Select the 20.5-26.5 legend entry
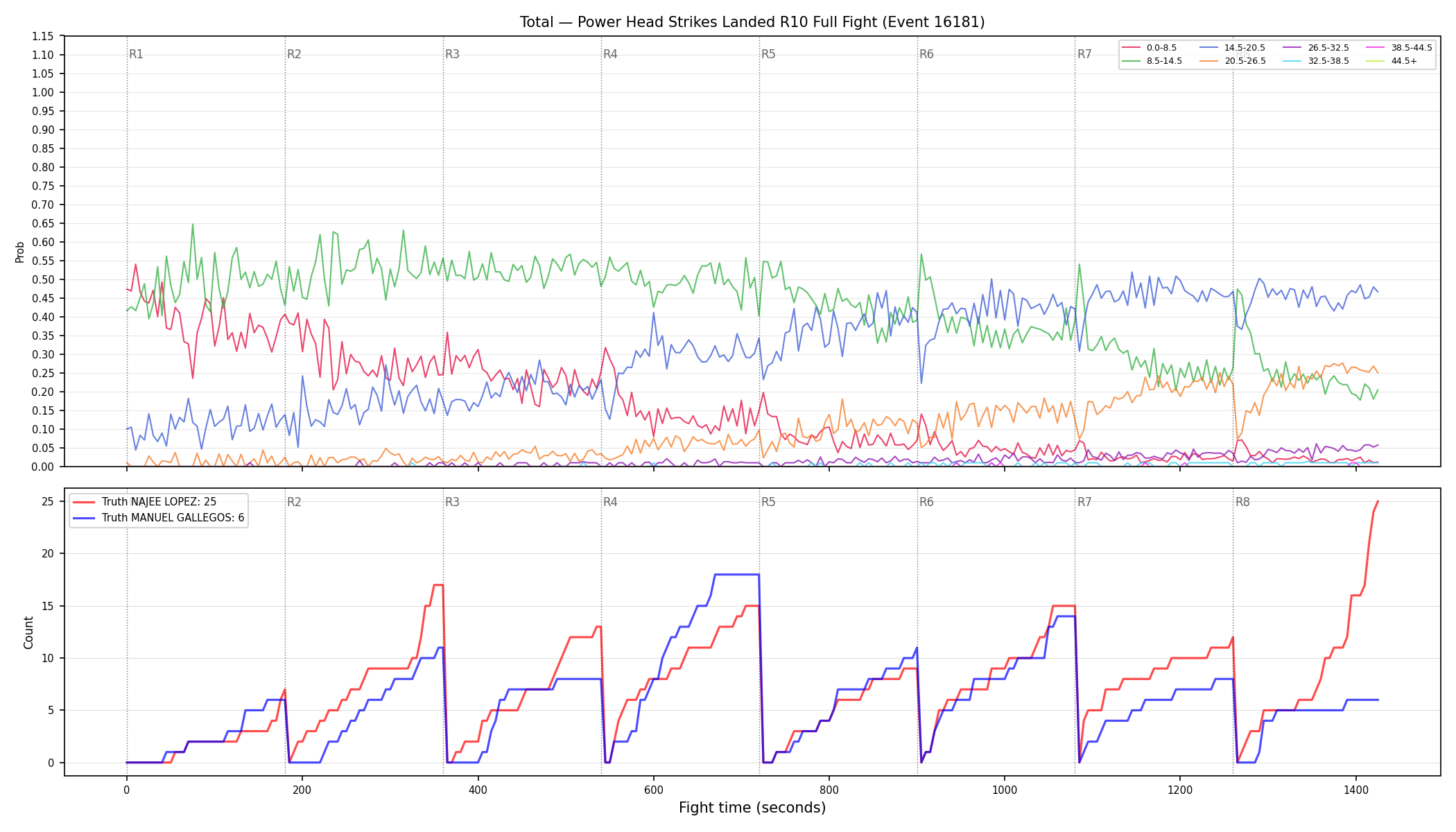 point(1233,61)
